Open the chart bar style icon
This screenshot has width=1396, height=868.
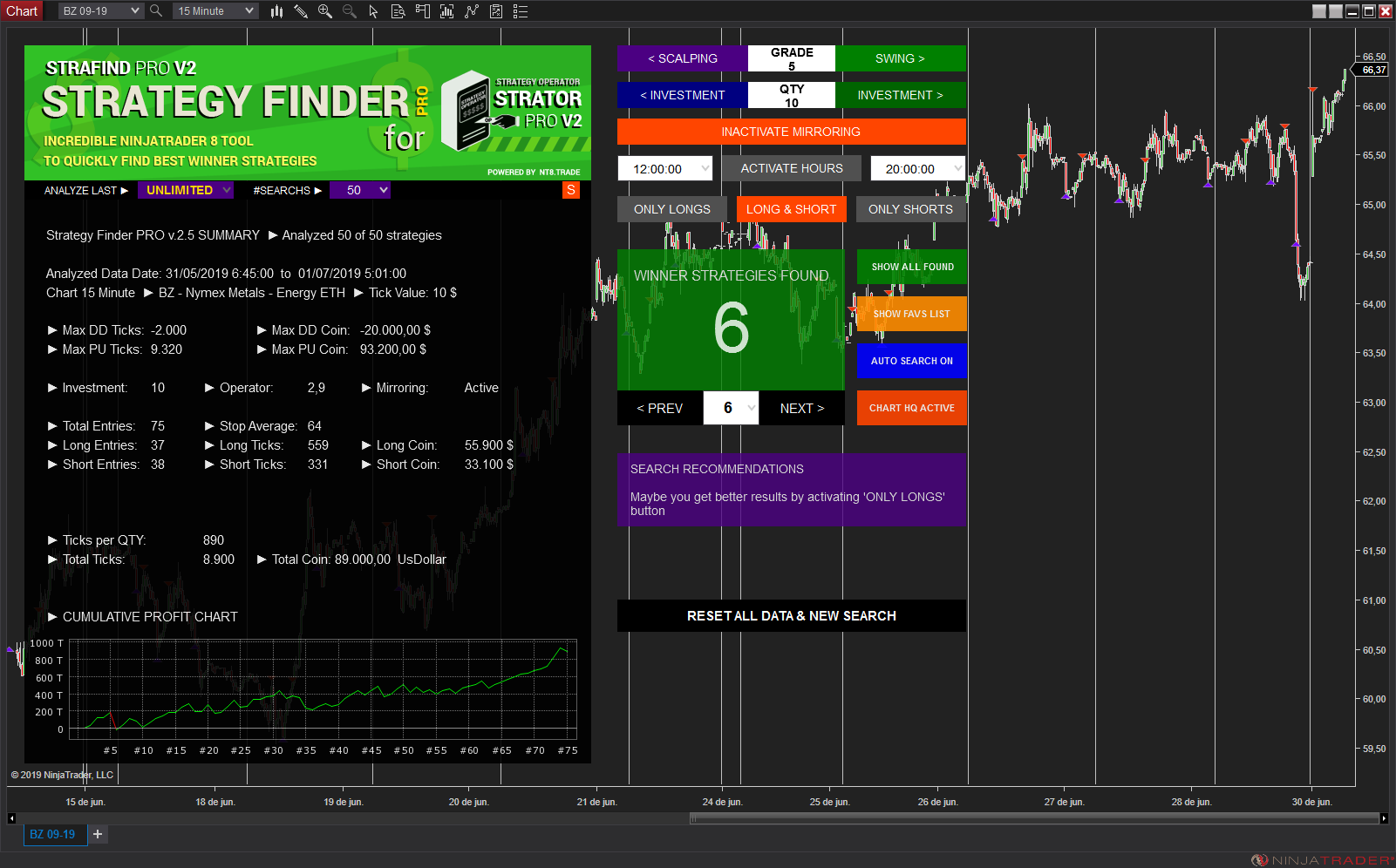click(x=276, y=11)
